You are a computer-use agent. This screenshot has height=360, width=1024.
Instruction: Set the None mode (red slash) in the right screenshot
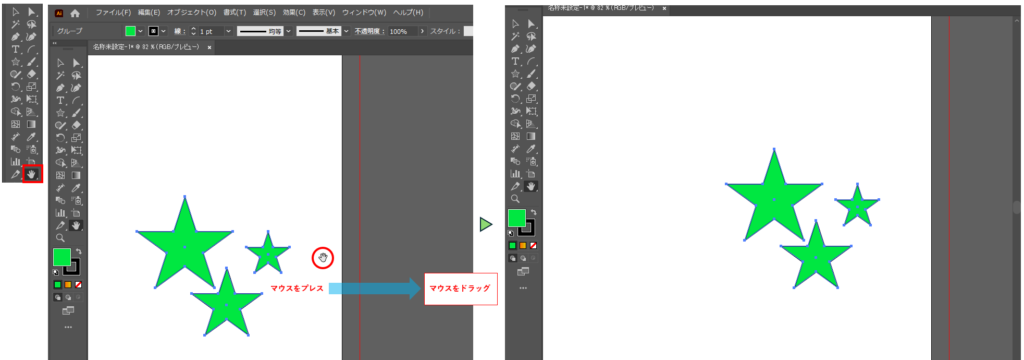[x=534, y=246]
